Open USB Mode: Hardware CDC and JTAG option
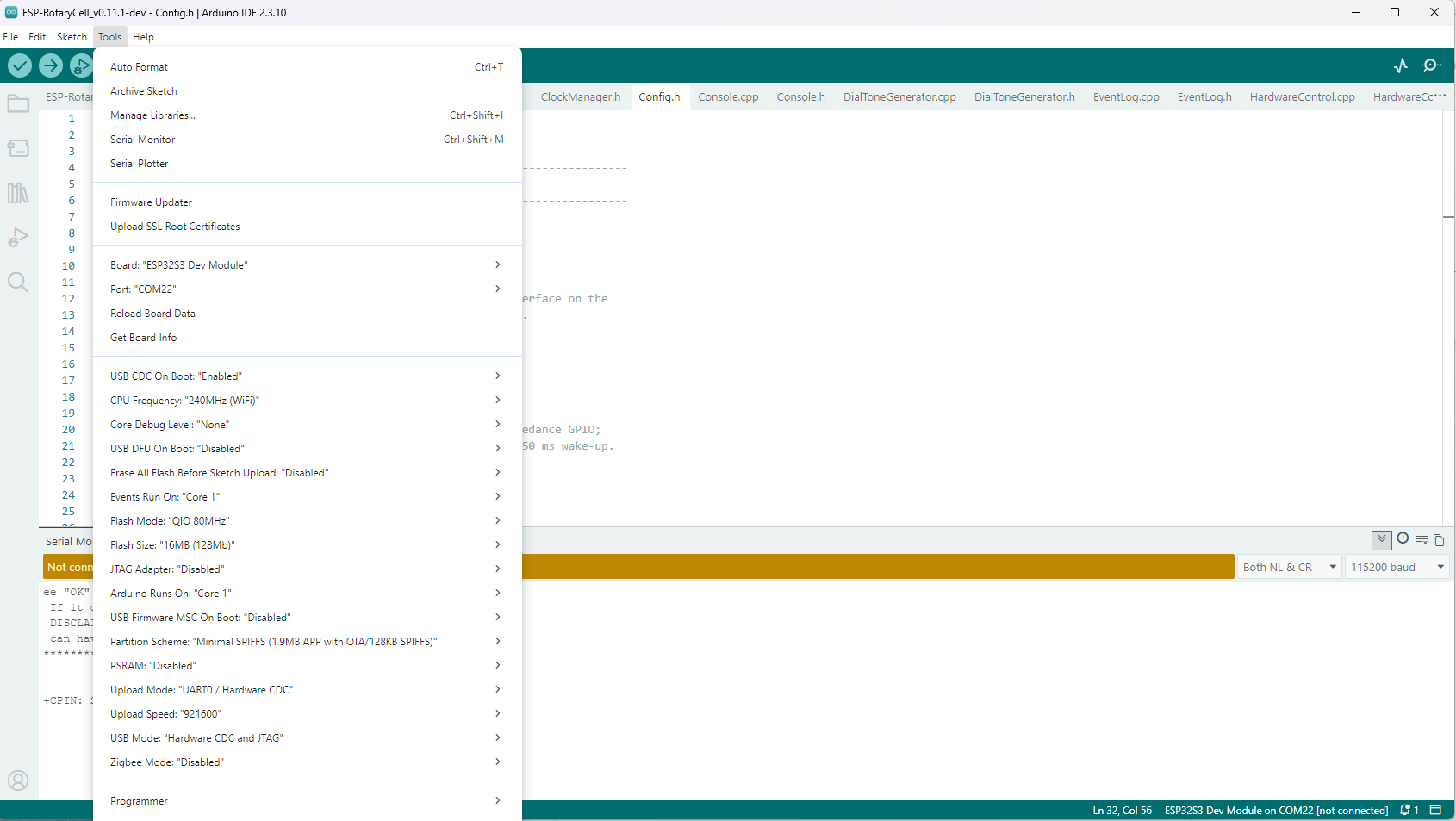Image resolution: width=1456 pixels, height=821 pixels. pos(307,738)
